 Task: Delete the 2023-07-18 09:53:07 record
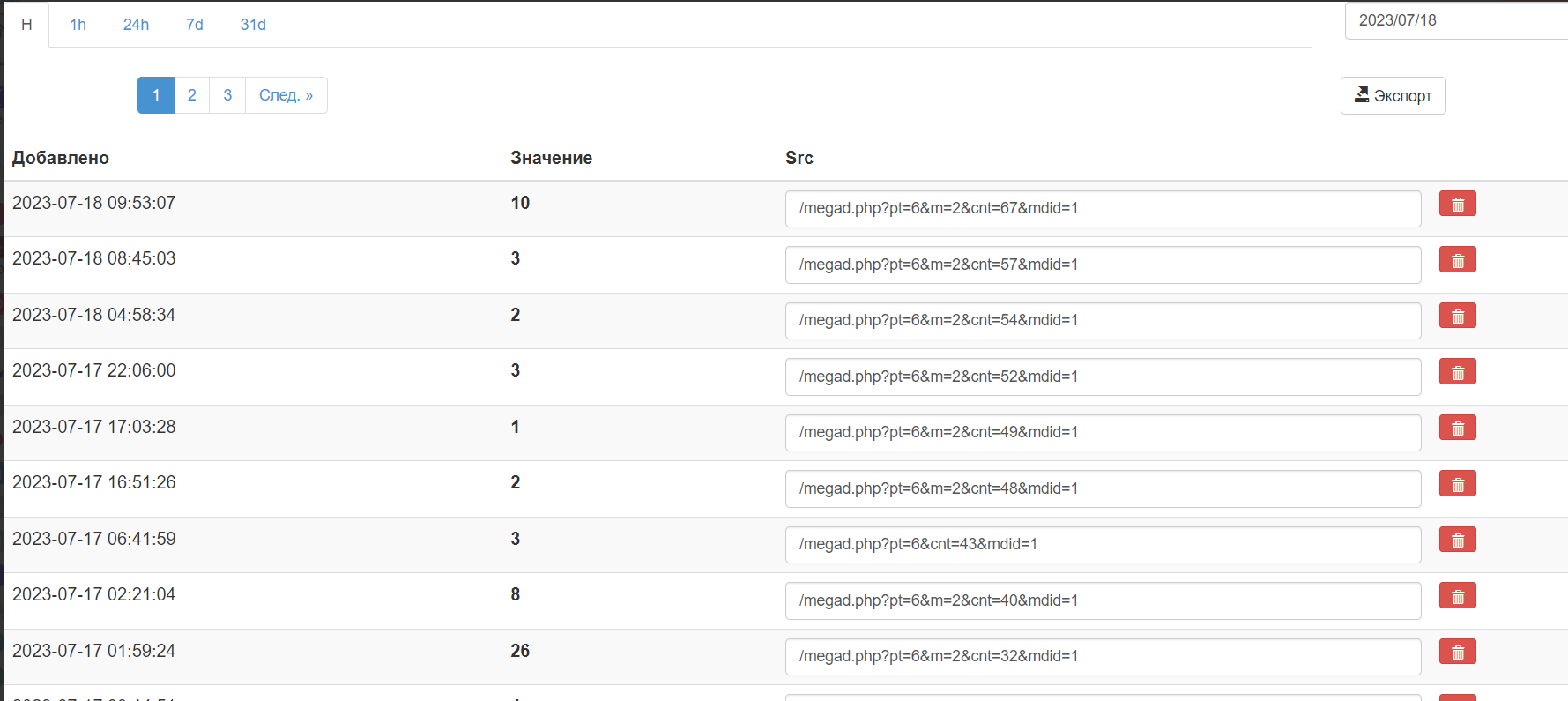[1457, 204]
